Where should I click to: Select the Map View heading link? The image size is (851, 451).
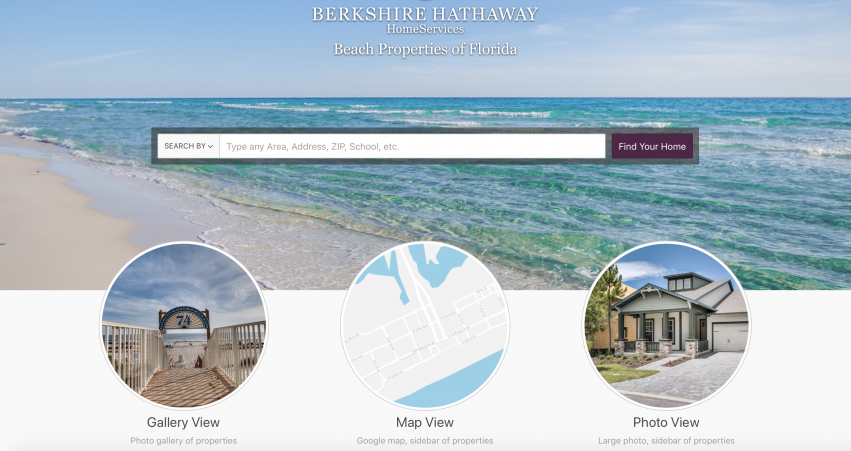(x=425, y=422)
